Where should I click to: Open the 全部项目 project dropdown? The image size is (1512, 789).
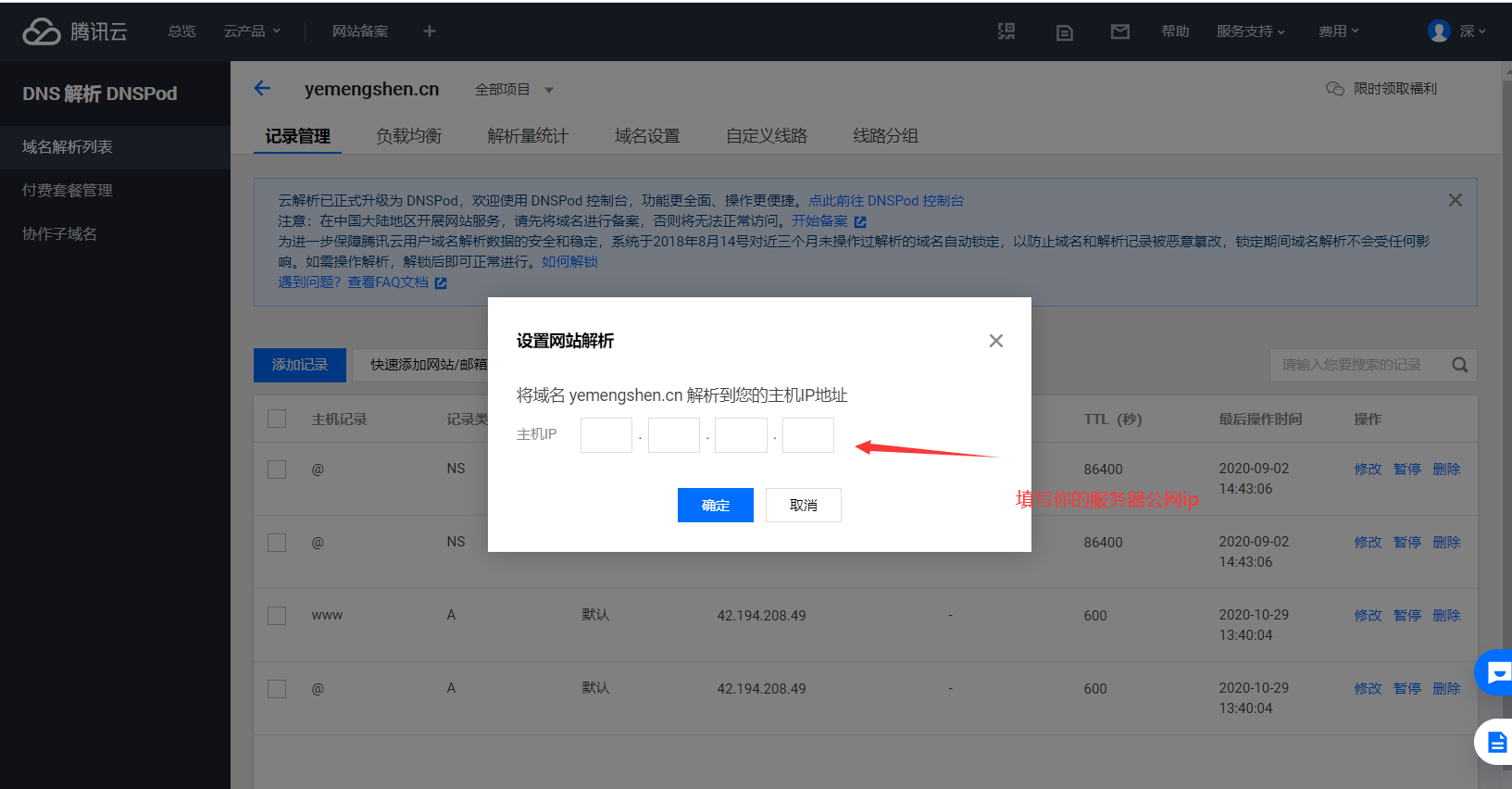click(x=514, y=90)
